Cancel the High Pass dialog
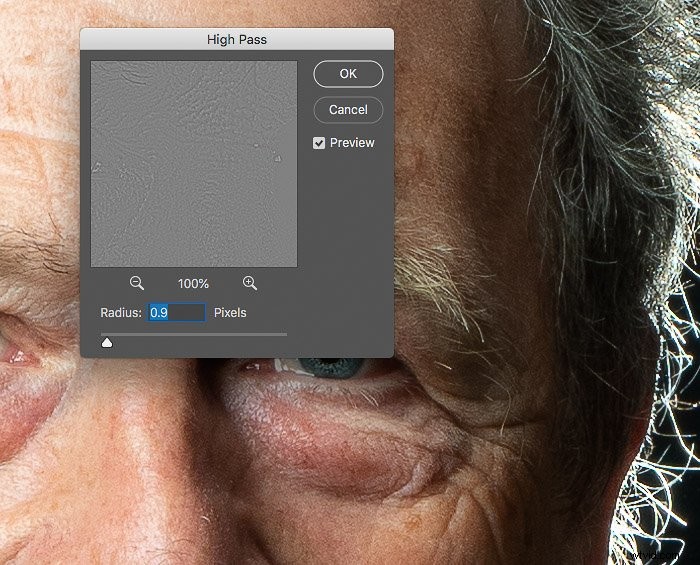Screen dimensions: 700x565 348,110
